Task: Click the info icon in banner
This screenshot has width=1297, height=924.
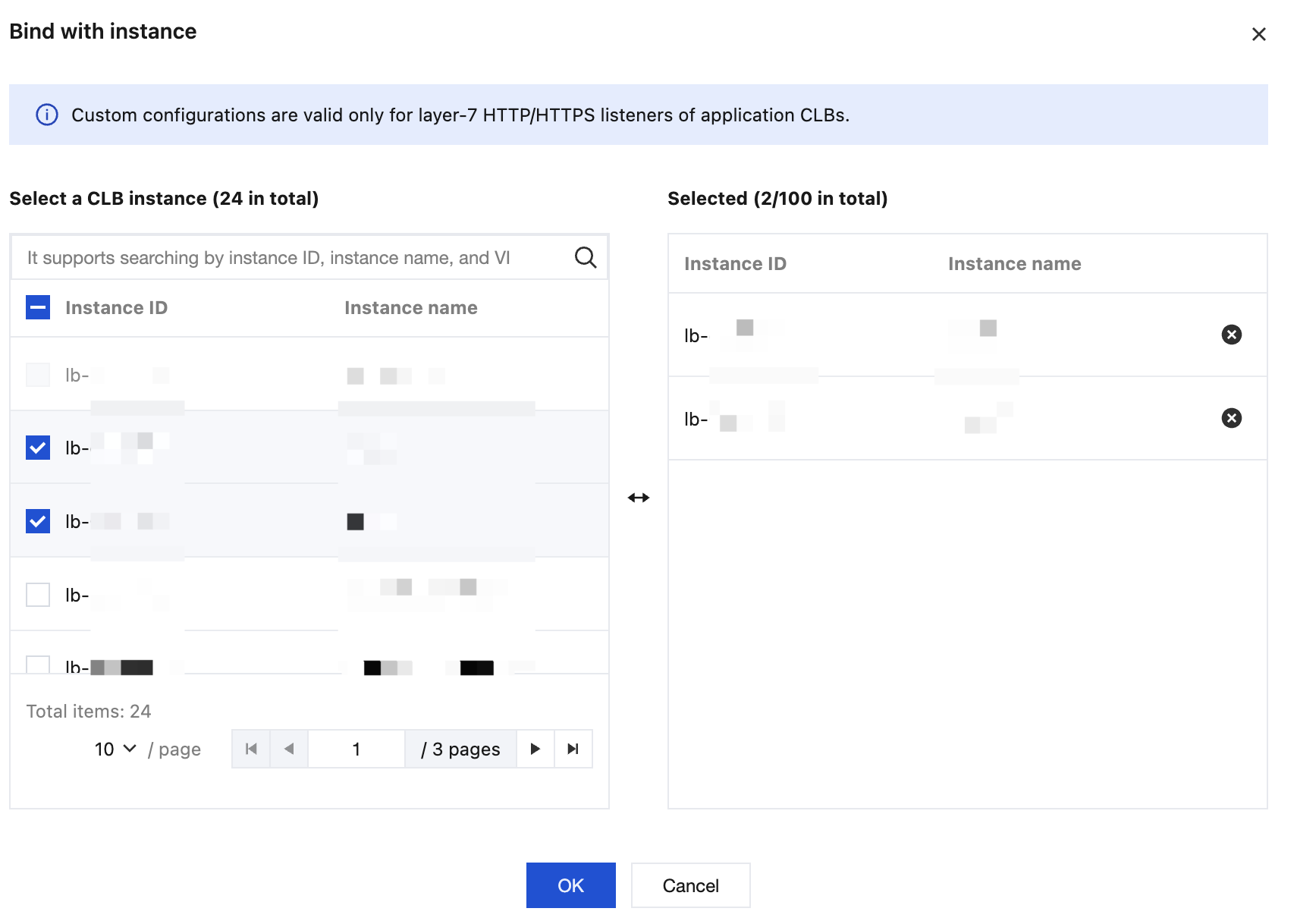Action: pyautogui.click(x=47, y=115)
